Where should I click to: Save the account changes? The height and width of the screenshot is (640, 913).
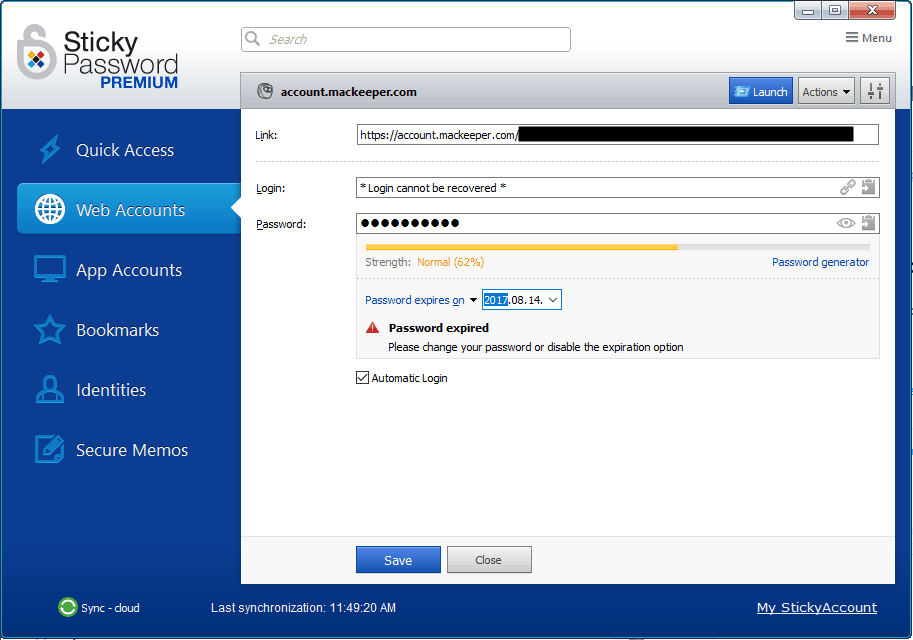pyautogui.click(x=397, y=560)
